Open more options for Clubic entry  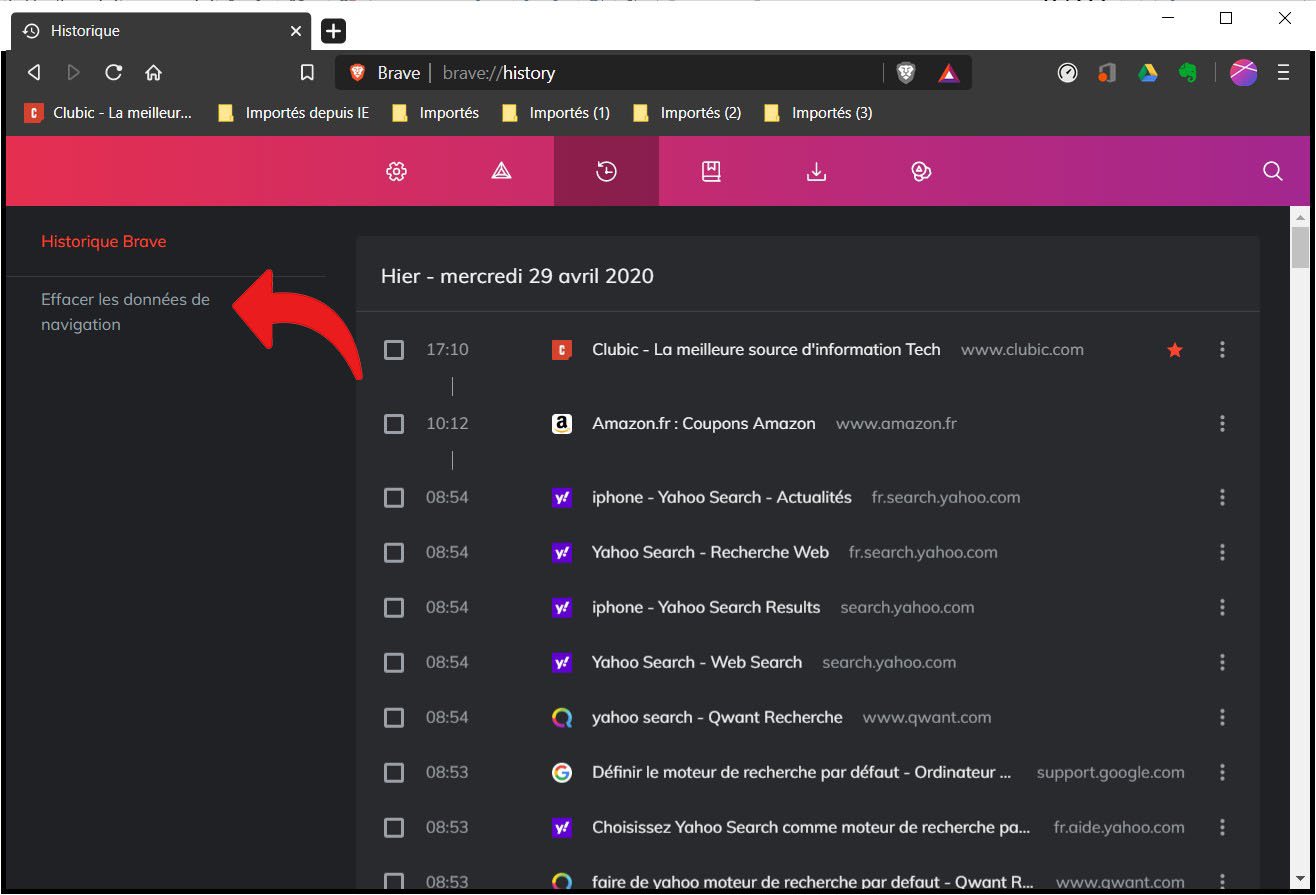click(x=1222, y=350)
